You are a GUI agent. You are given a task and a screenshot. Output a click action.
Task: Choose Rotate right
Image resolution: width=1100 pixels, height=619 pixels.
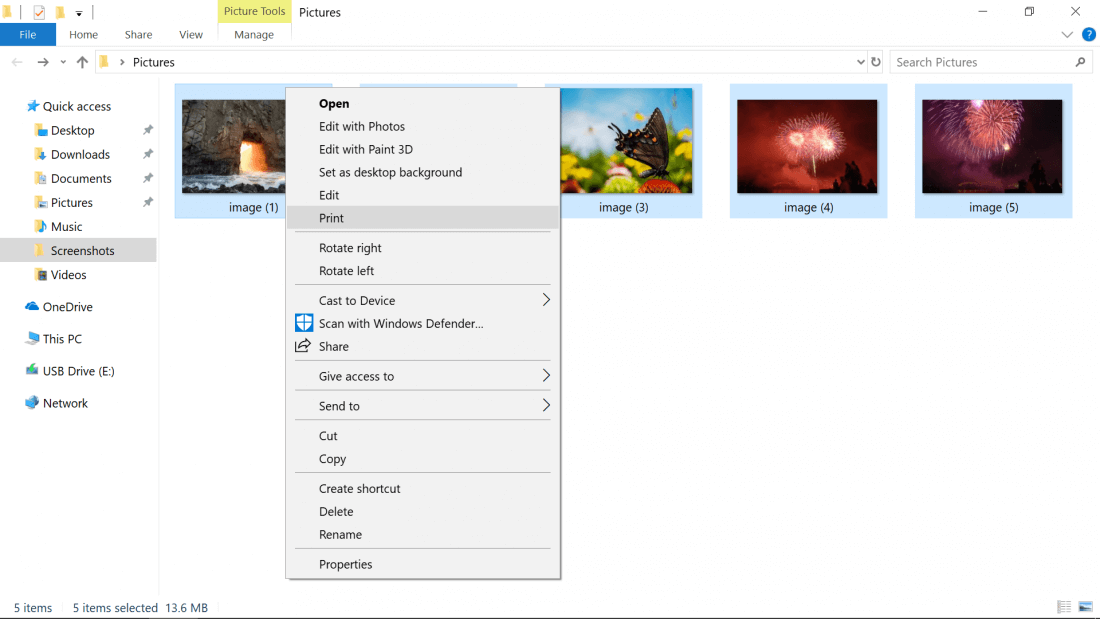point(422,248)
